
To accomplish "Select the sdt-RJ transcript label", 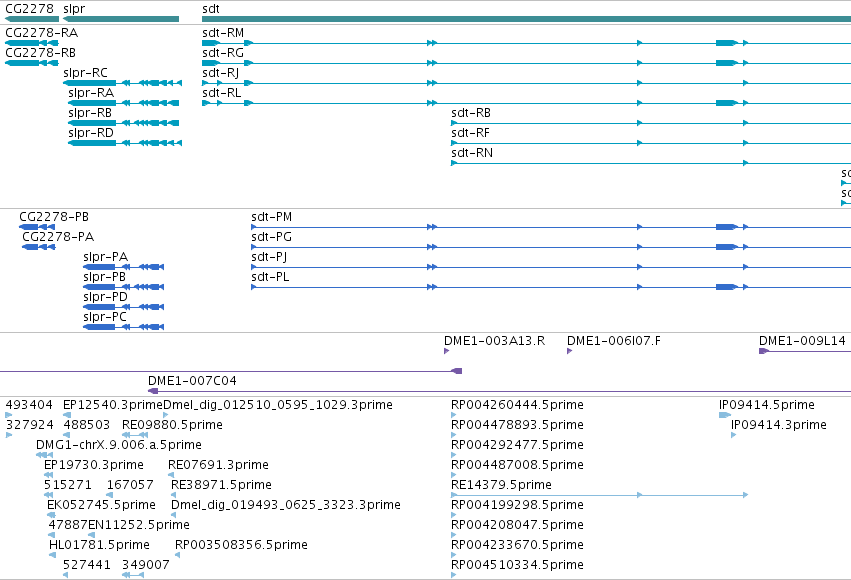I will (x=220, y=73).
